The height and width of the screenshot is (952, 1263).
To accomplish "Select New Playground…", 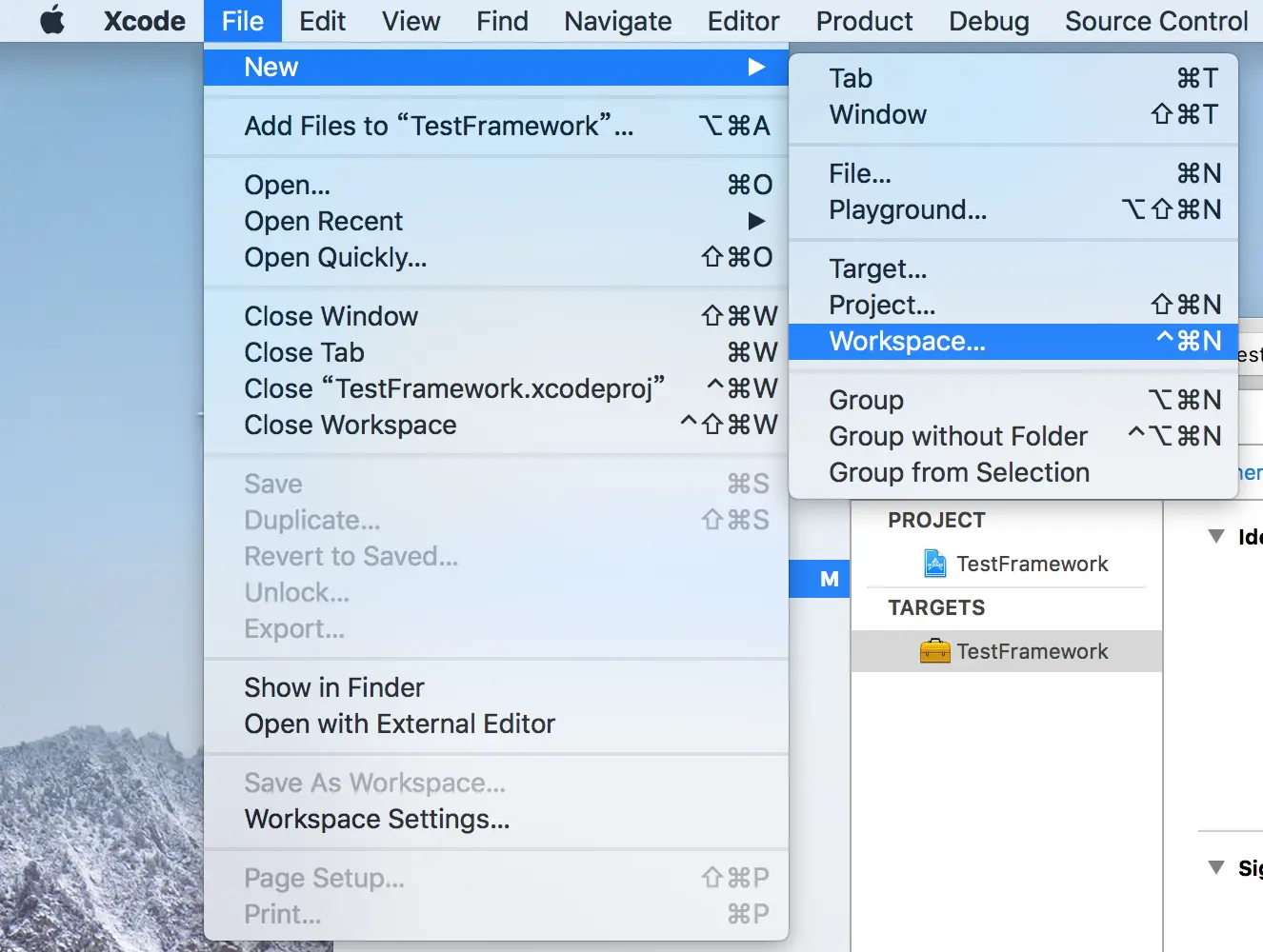I will pos(1013,209).
